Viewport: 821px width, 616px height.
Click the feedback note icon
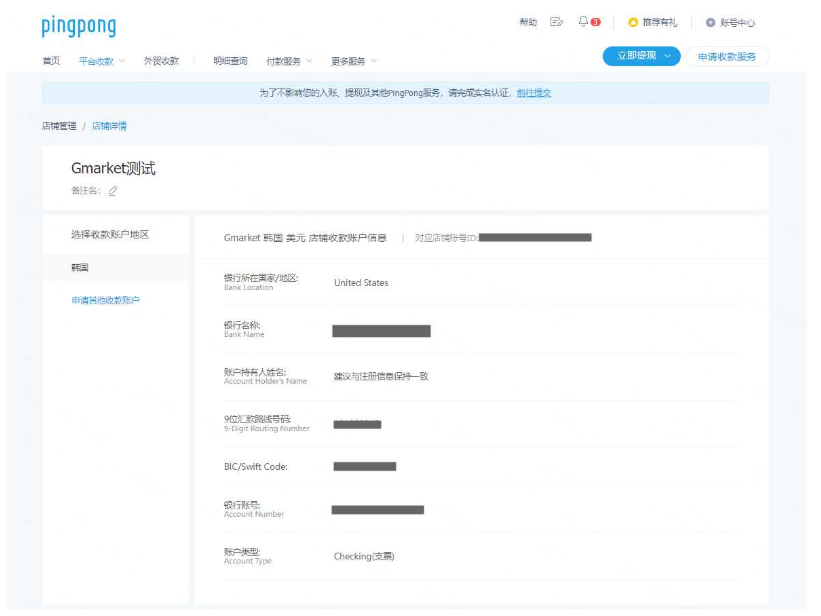(557, 22)
